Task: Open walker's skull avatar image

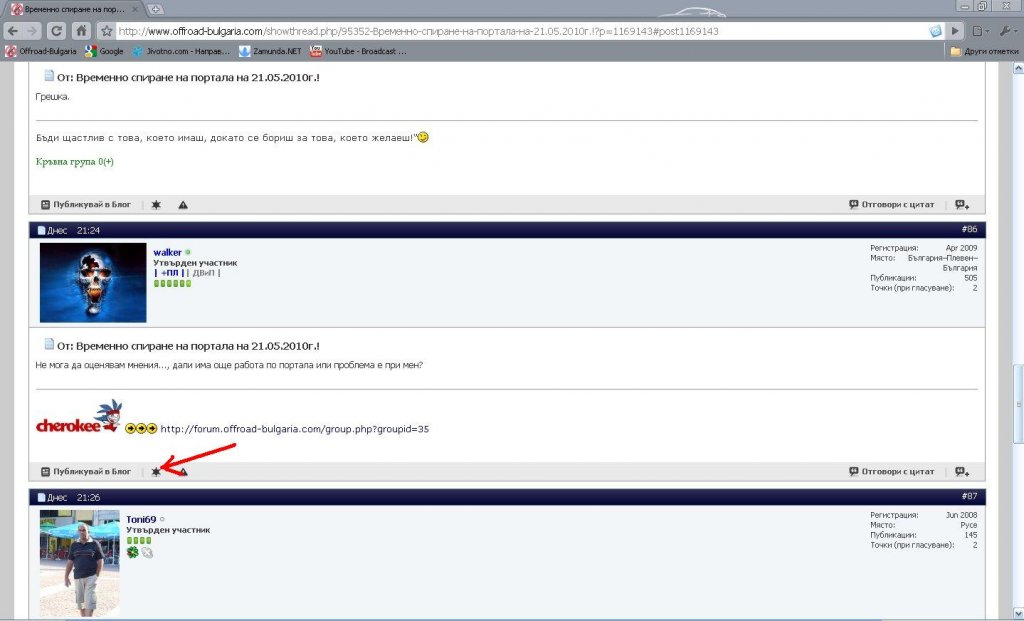Action: [x=93, y=282]
